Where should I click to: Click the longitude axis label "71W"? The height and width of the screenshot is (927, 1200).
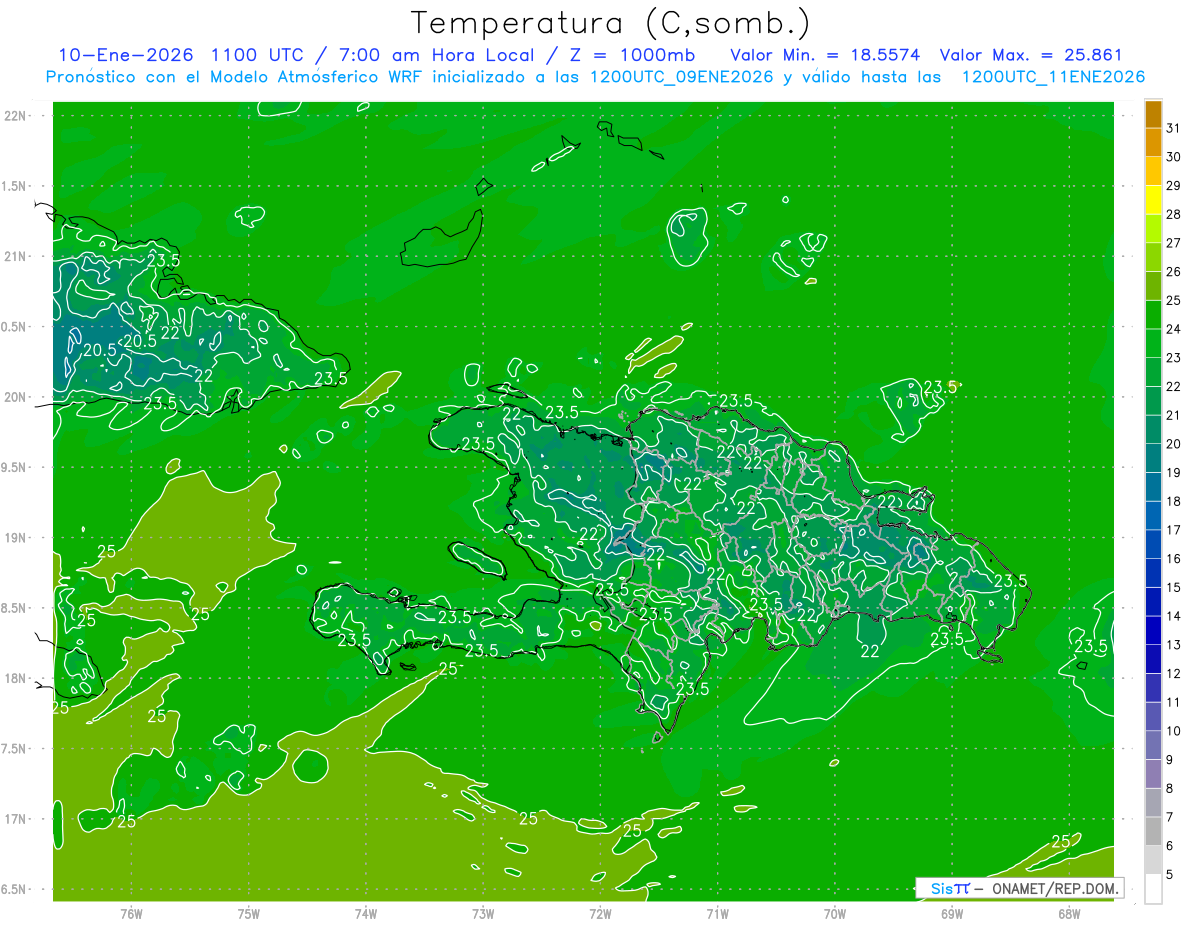717,913
